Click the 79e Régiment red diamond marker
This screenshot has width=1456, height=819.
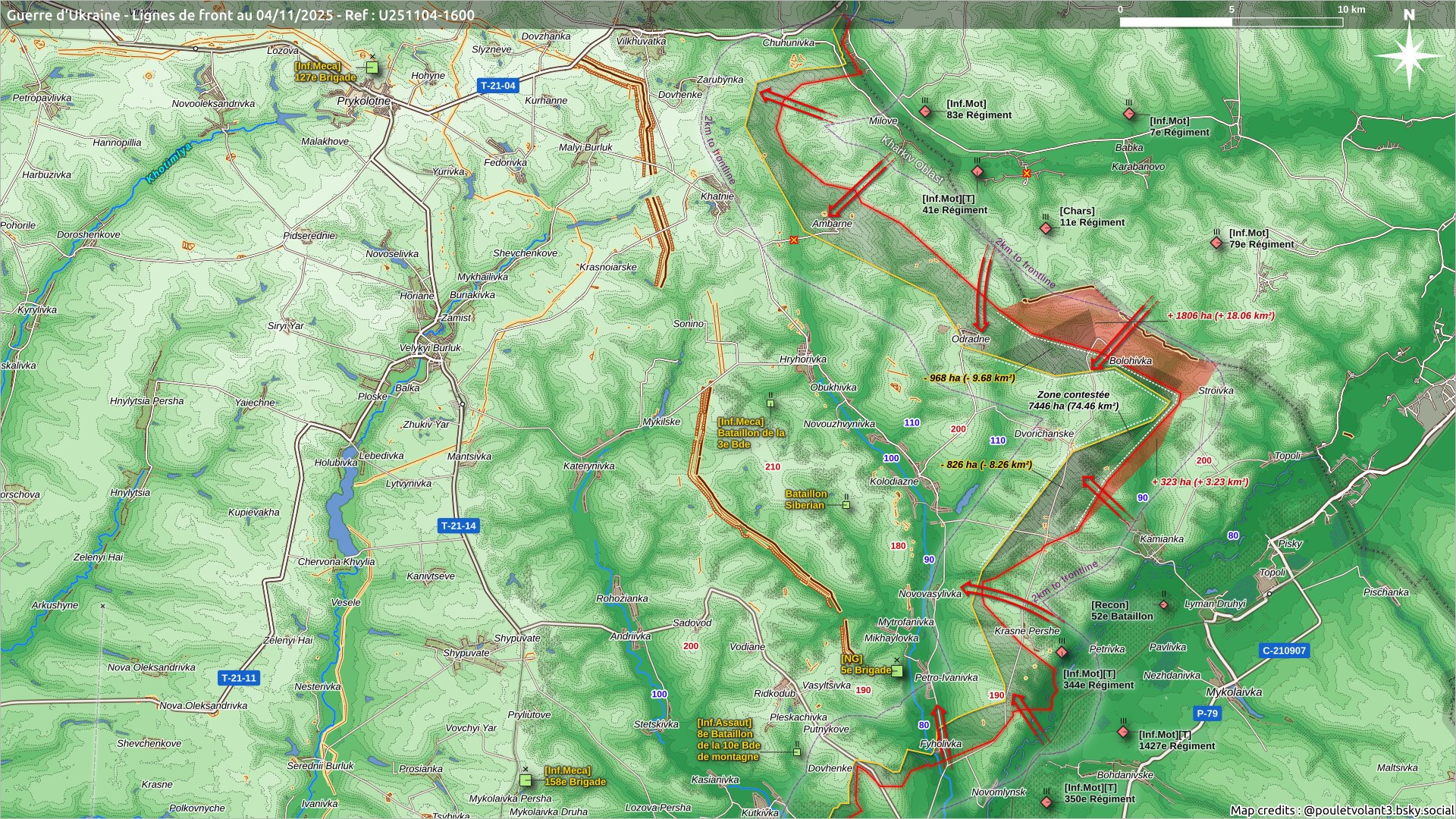[x=1216, y=243]
